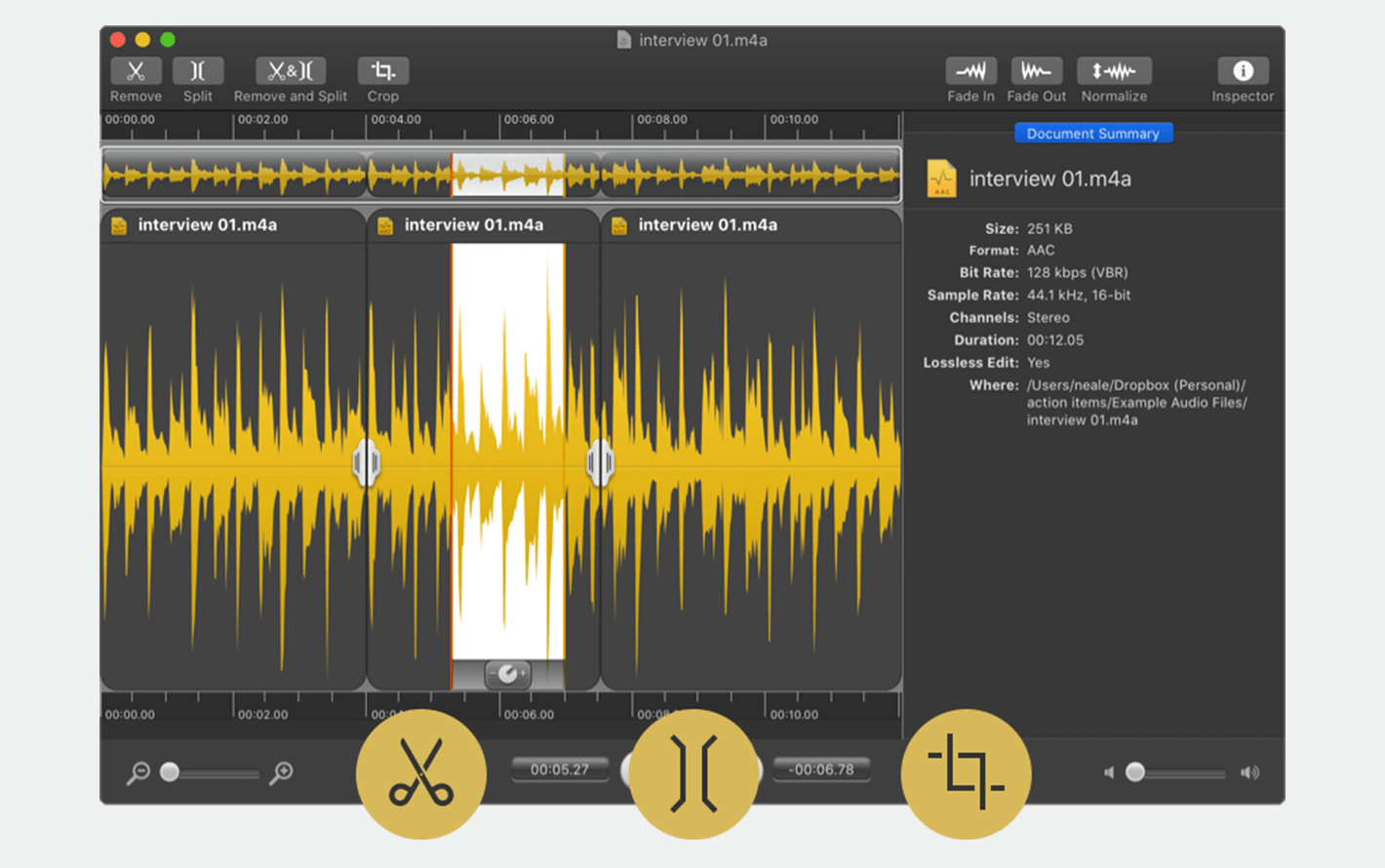This screenshot has height=868, width=1385.
Task: Click the AAC file icon in inspector
Action: (x=941, y=178)
